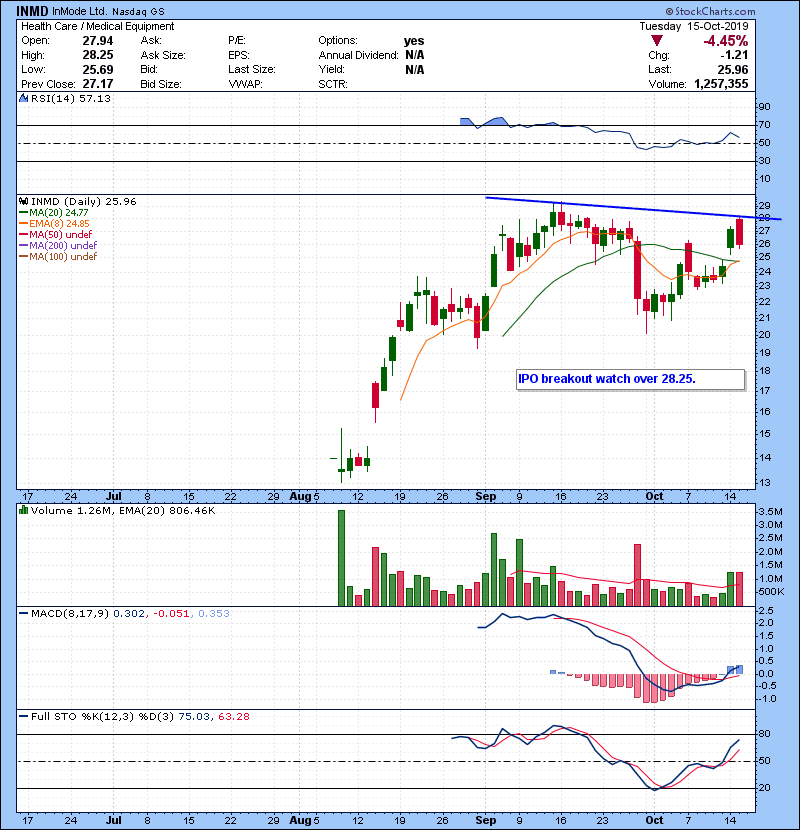800x830 pixels.
Task: Click the Last price value 25.96
Action: (733, 69)
